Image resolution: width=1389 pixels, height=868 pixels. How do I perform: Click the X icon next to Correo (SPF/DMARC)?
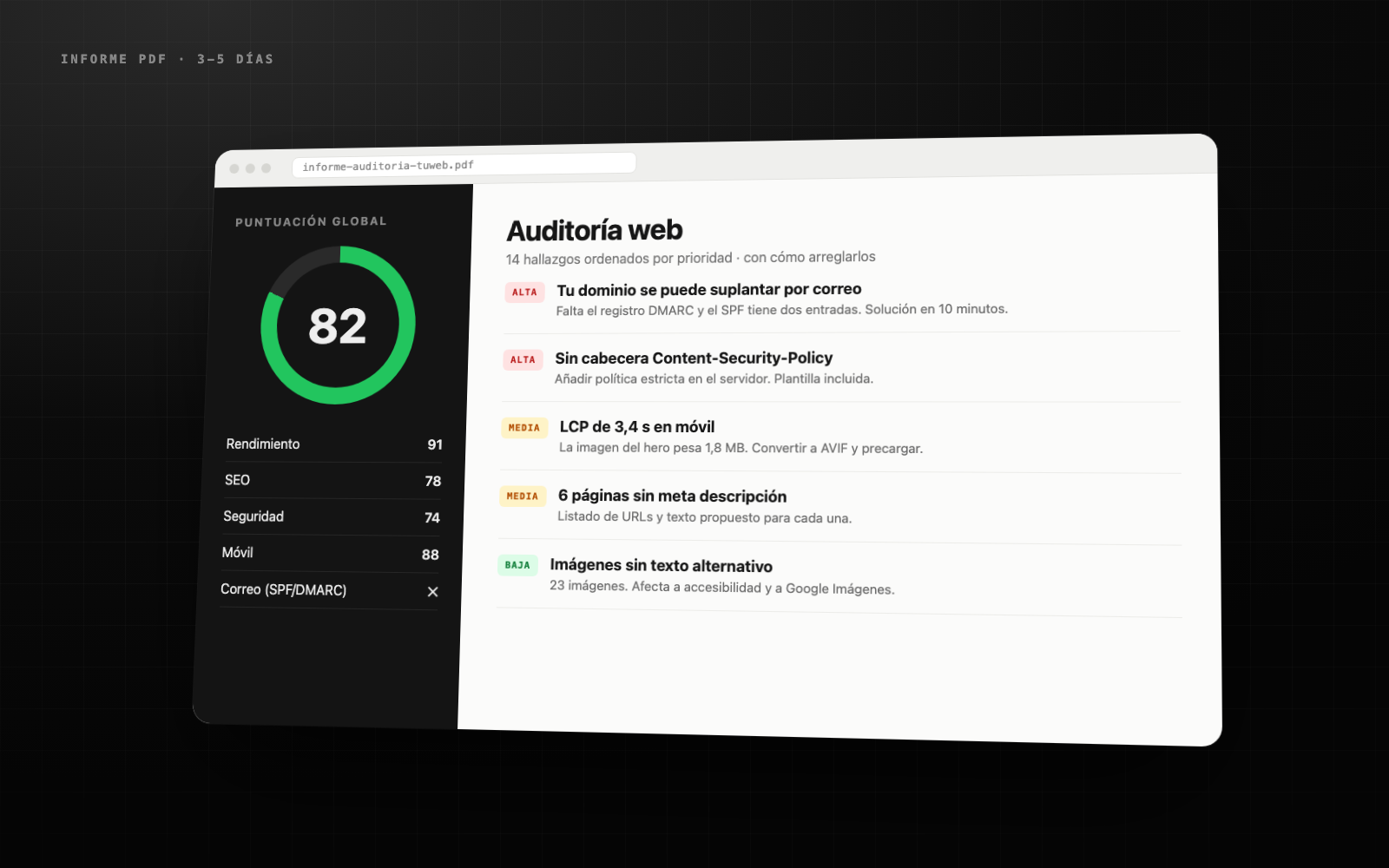pos(432,592)
